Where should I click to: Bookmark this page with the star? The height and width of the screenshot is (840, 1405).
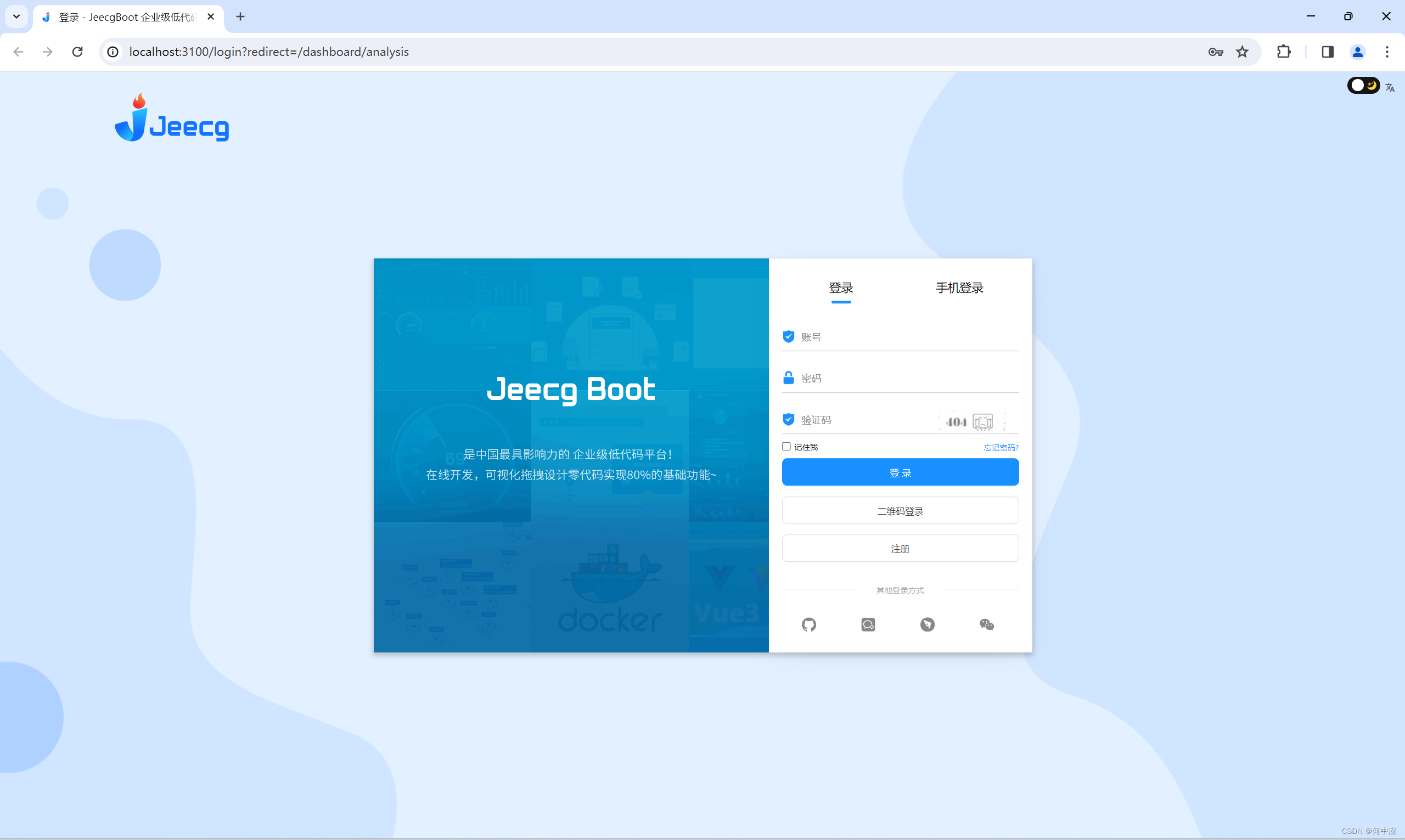point(1242,52)
